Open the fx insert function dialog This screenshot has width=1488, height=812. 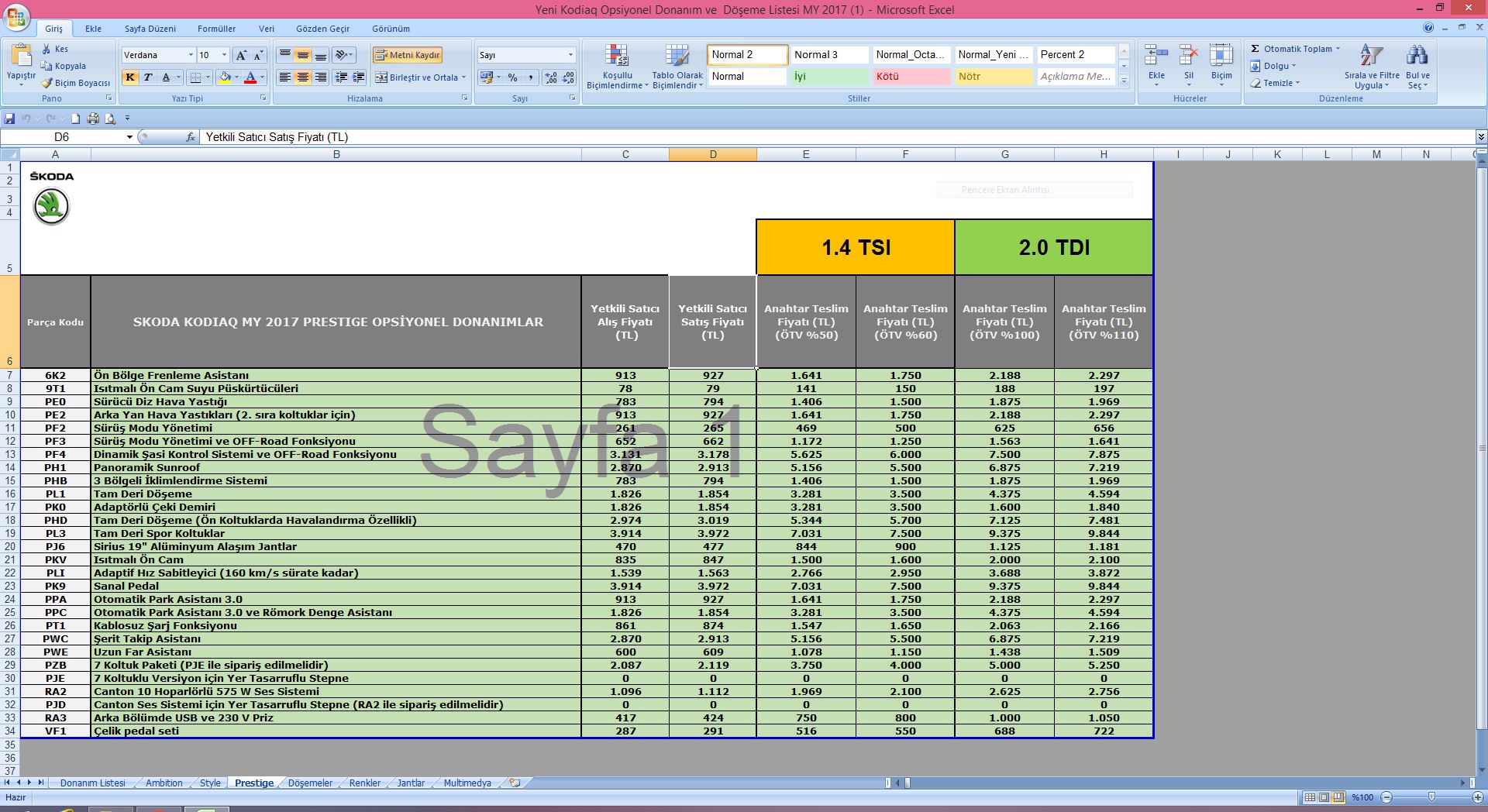pos(191,137)
